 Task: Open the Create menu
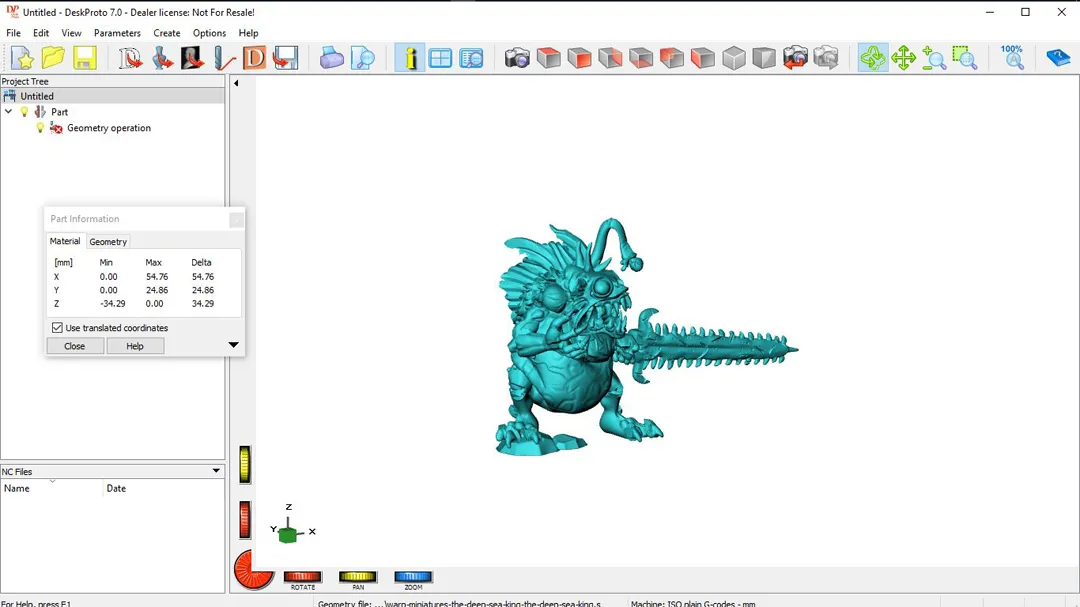[x=167, y=33]
